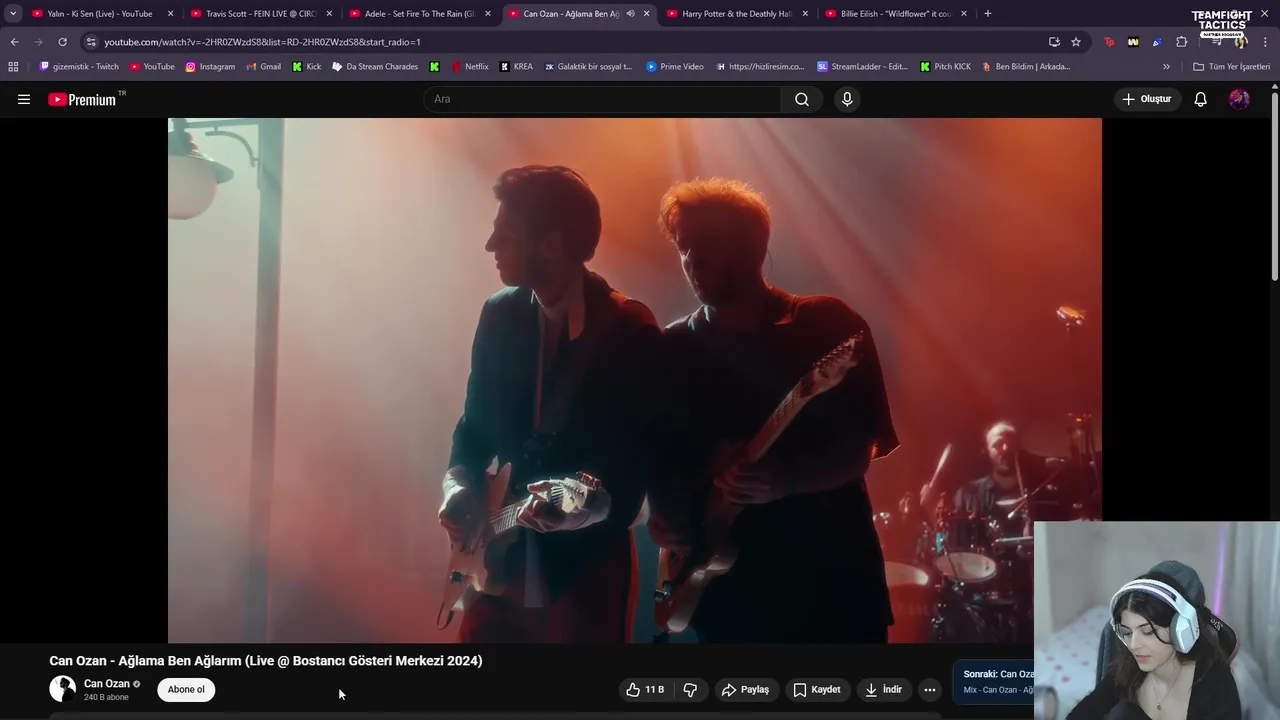
Task: Bookmark this page with the star
Action: [1076, 42]
